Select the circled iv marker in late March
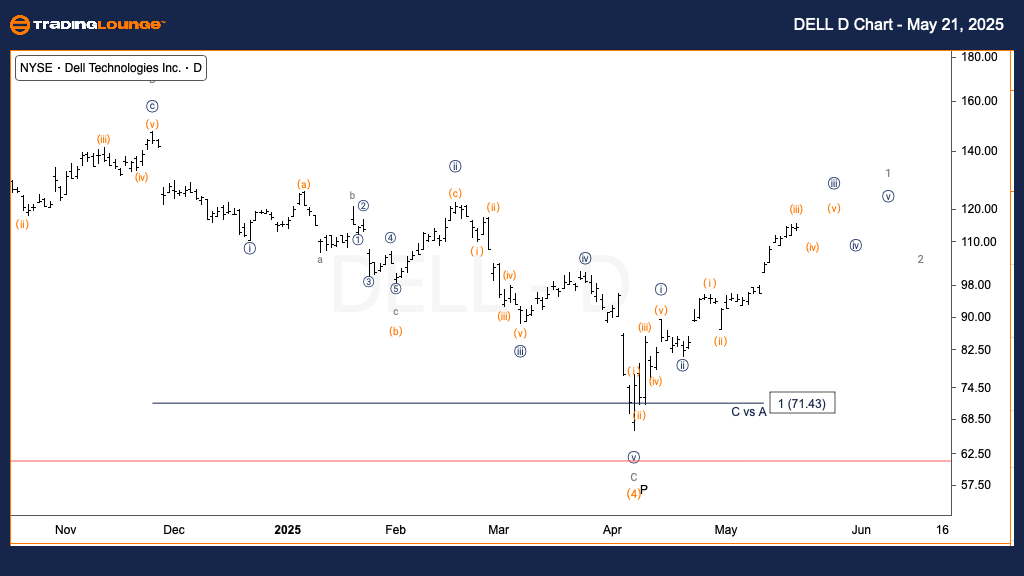Viewport: 1024px width, 576px height. coord(585,259)
